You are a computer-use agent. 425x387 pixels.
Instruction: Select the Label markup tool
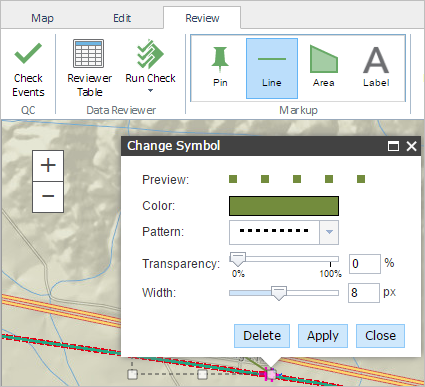(376, 68)
